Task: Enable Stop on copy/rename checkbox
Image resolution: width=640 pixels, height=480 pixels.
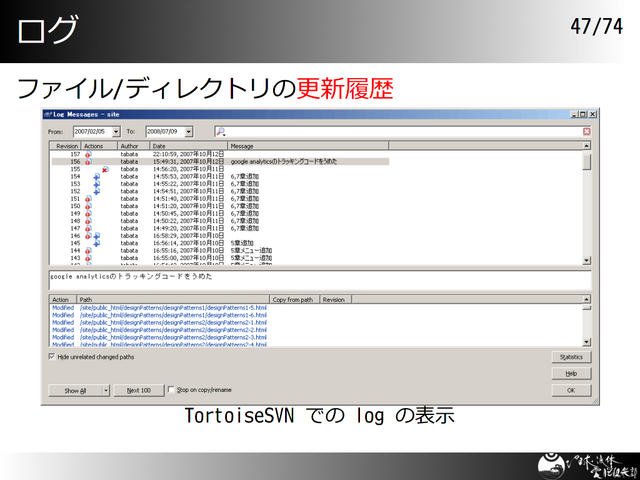Action: pos(171,390)
